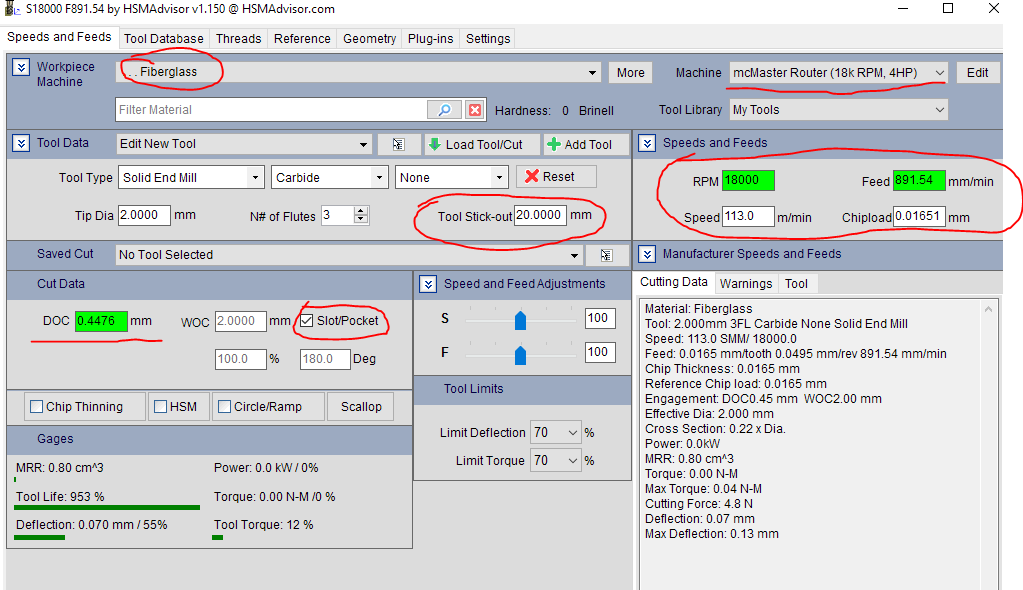The width and height of the screenshot is (1023, 590).
Task: Open the Warnings tab
Action: (x=745, y=284)
